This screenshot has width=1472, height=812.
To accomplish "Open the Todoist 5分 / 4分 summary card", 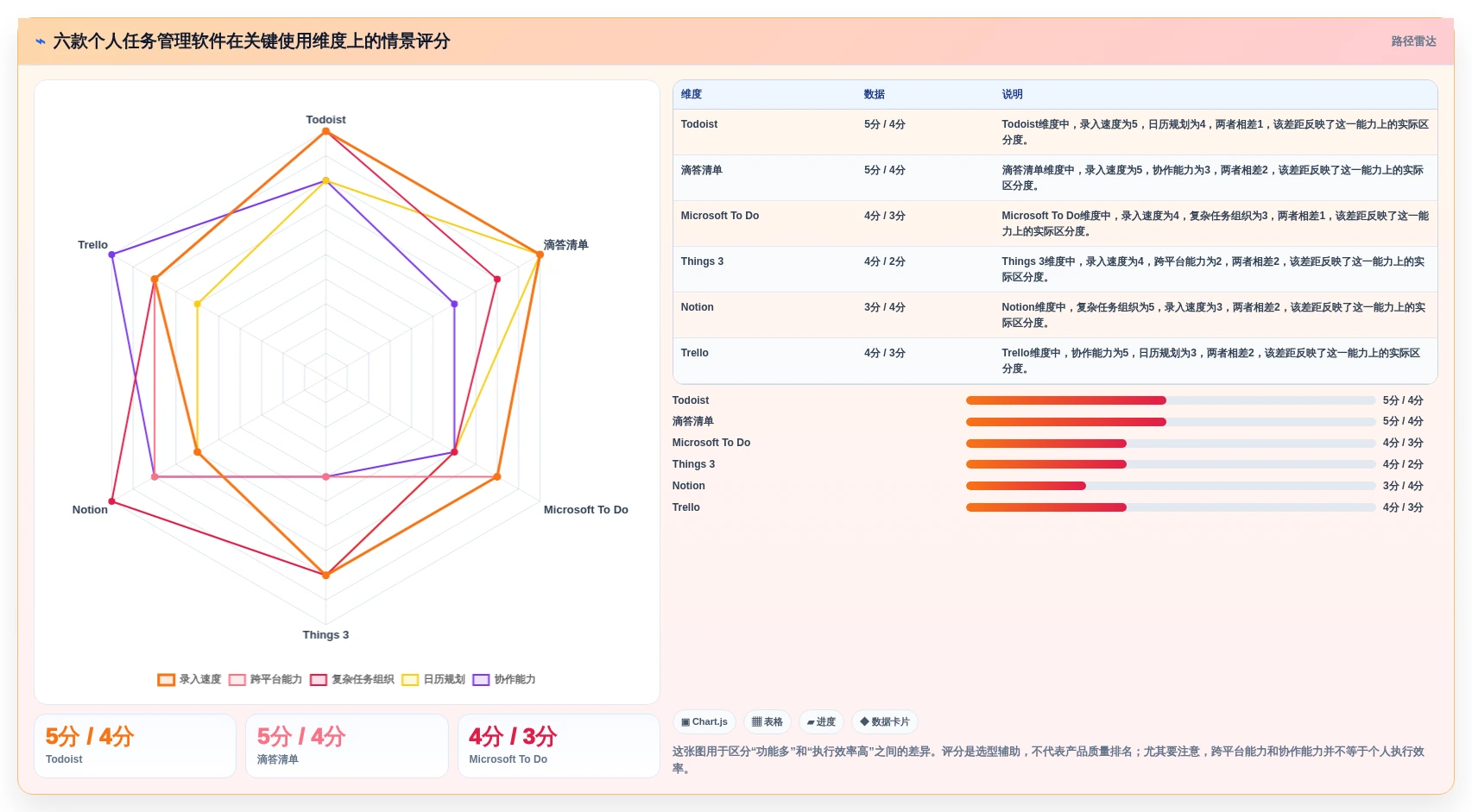I will (x=135, y=746).
